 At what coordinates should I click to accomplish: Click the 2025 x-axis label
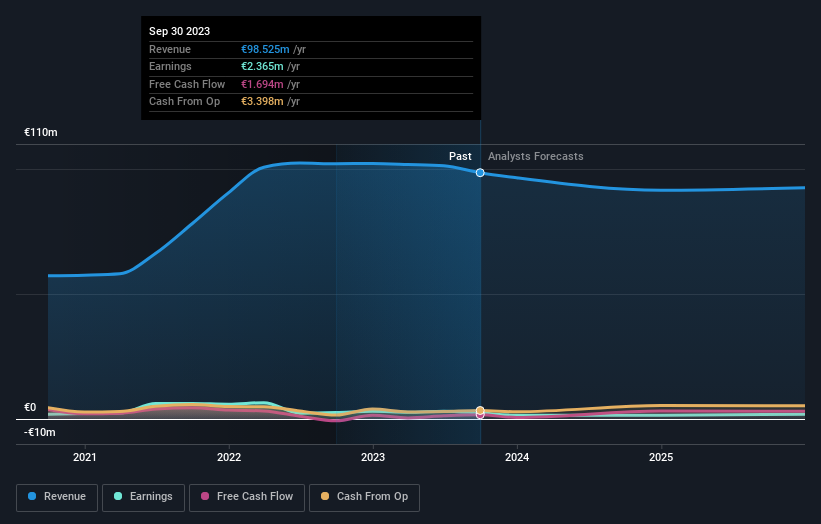661,457
